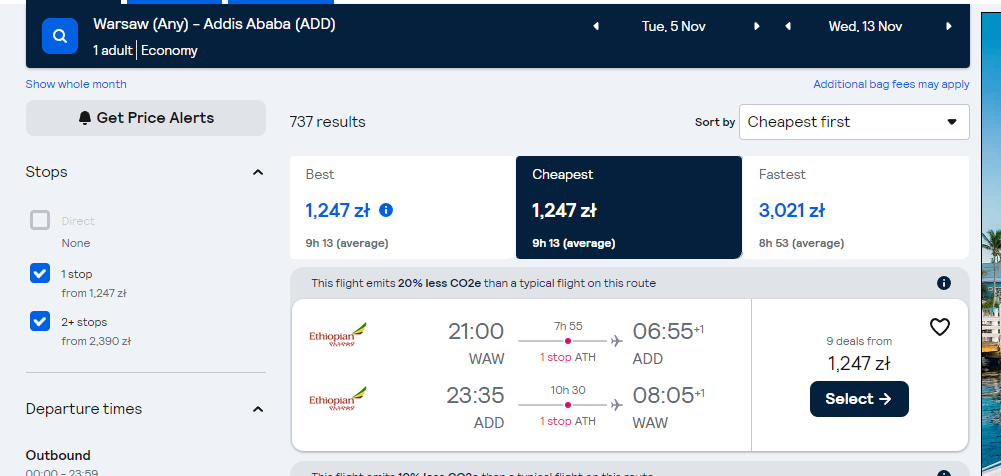Viewport: 1001px width, 476px height.
Task: Open Additional bag fees may apply link
Action: 891,84
